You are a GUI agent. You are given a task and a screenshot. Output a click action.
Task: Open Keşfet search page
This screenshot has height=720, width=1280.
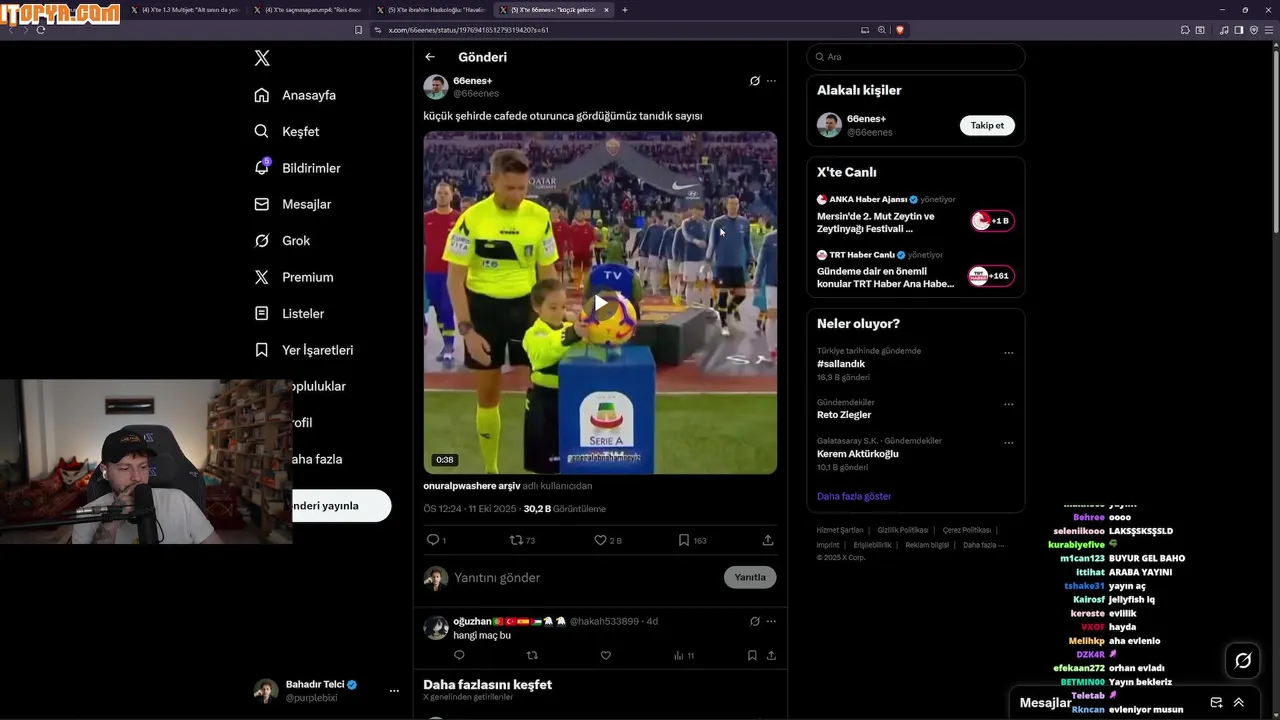point(287,131)
